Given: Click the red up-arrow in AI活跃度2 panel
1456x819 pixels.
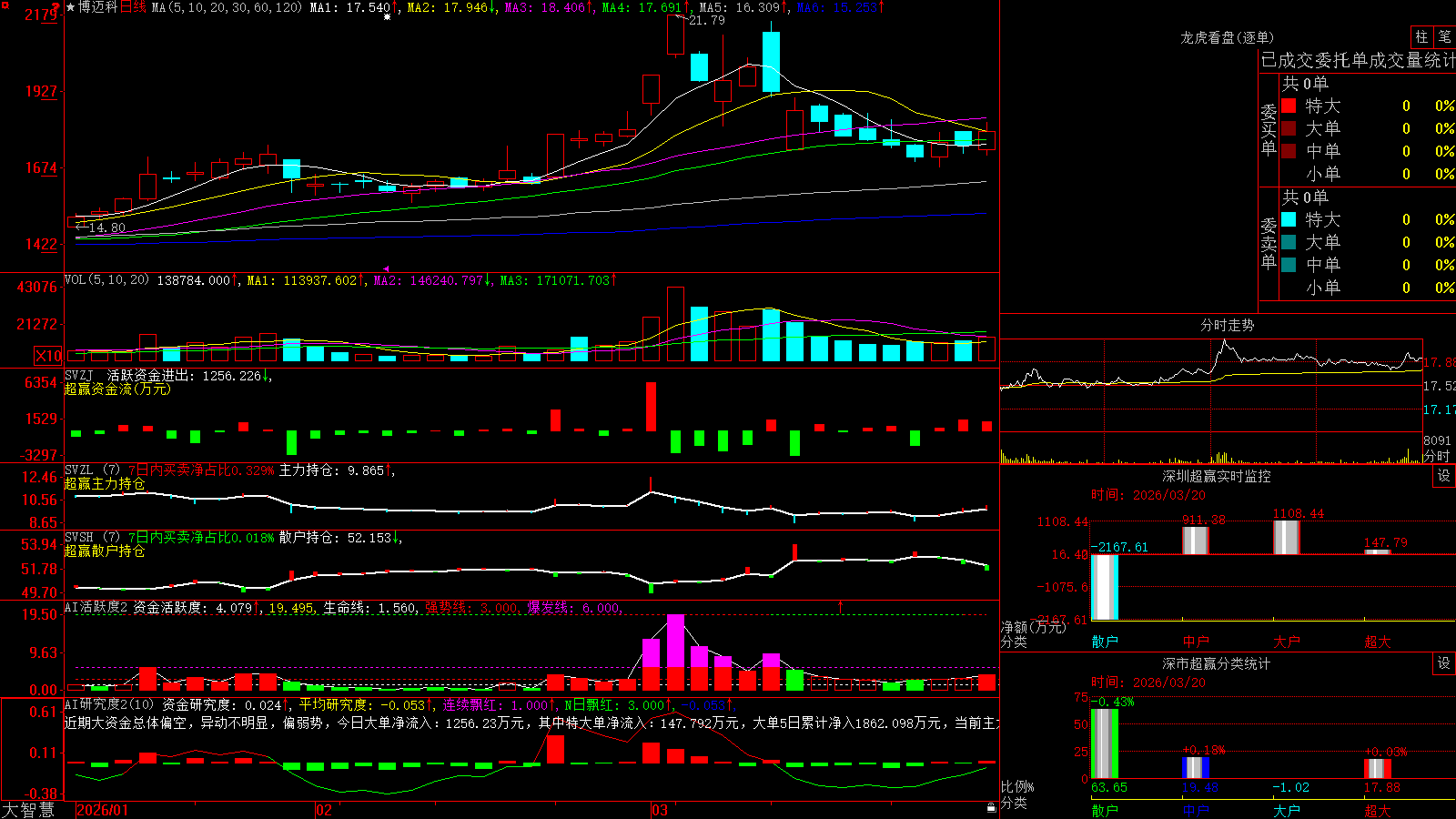Looking at the screenshot, I should click(x=840, y=605).
